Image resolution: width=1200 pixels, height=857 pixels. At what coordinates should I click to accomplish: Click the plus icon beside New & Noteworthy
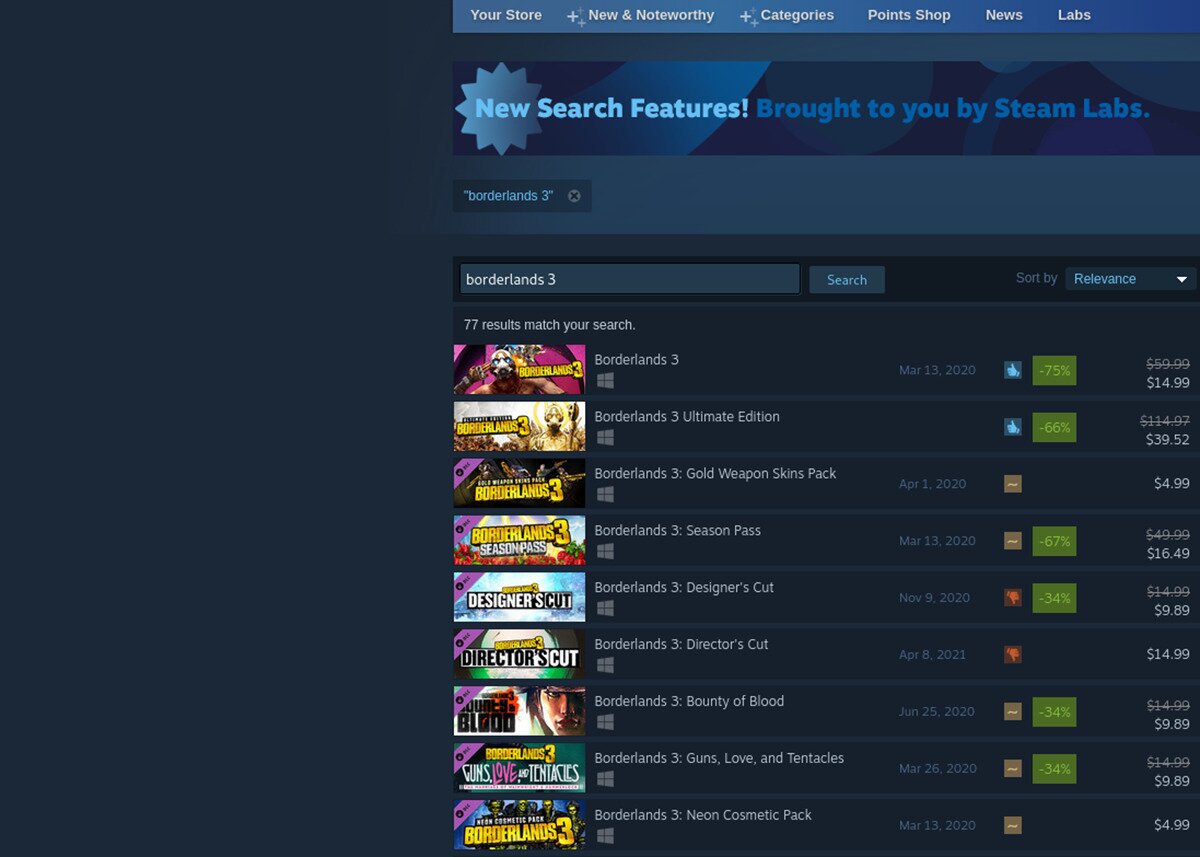[x=576, y=17]
